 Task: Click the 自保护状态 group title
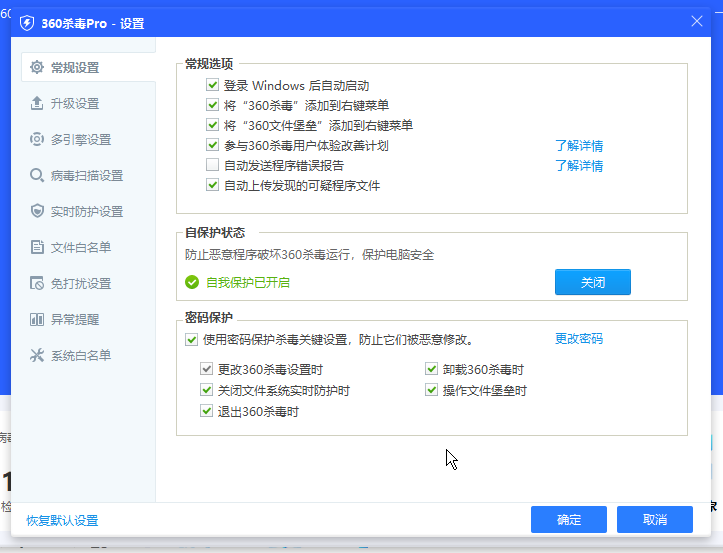pyautogui.click(x=215, y=232)
